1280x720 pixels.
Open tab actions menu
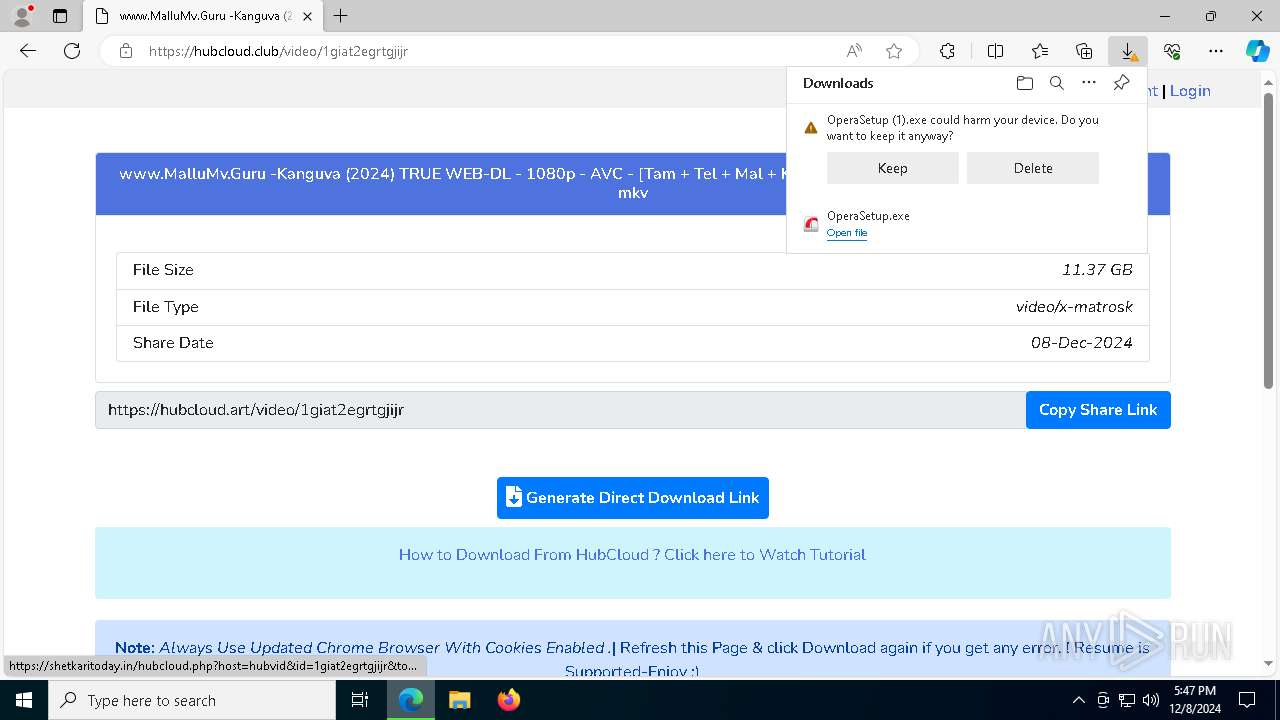60,16
